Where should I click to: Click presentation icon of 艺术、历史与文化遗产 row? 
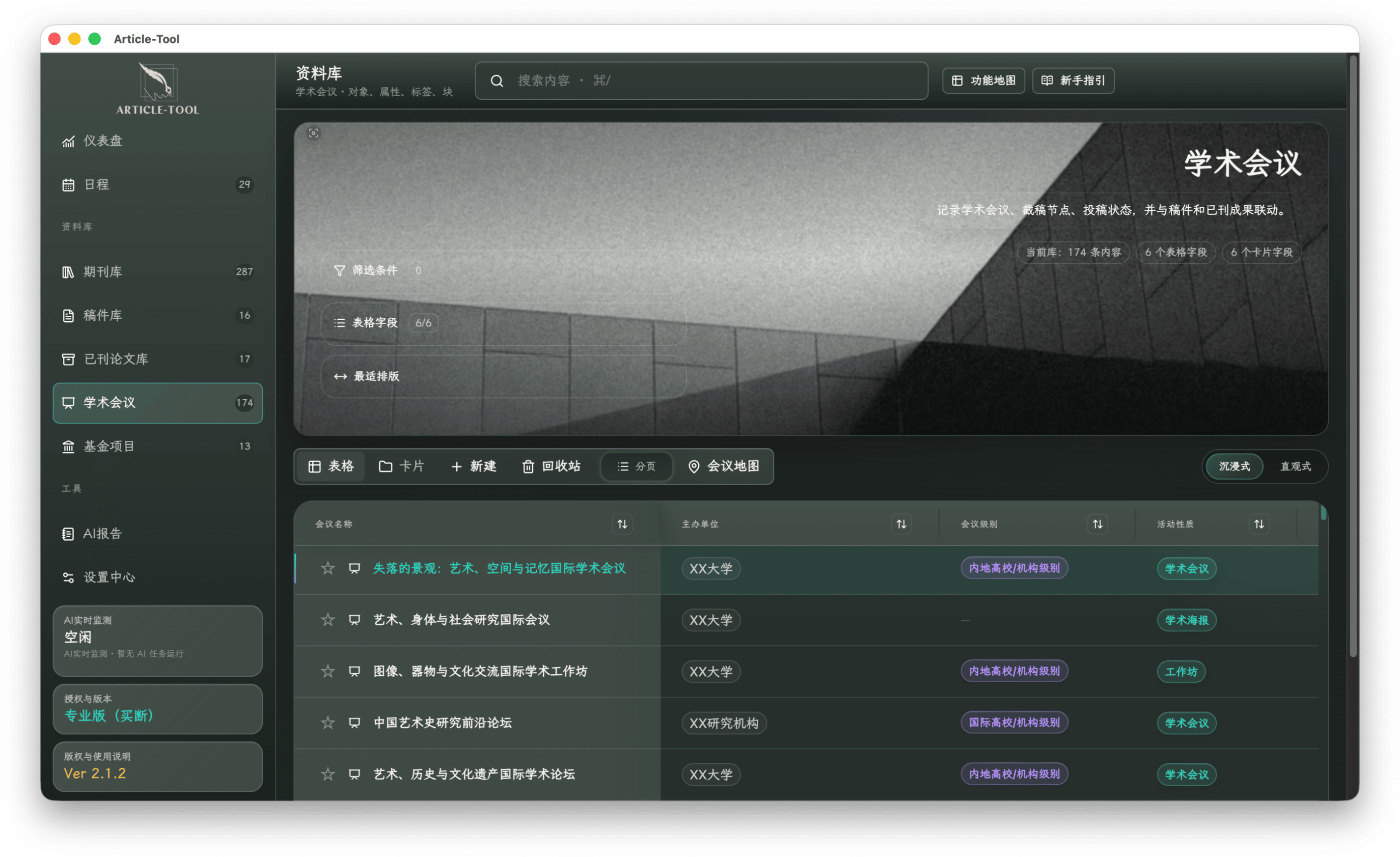click(x=355, y=774)
